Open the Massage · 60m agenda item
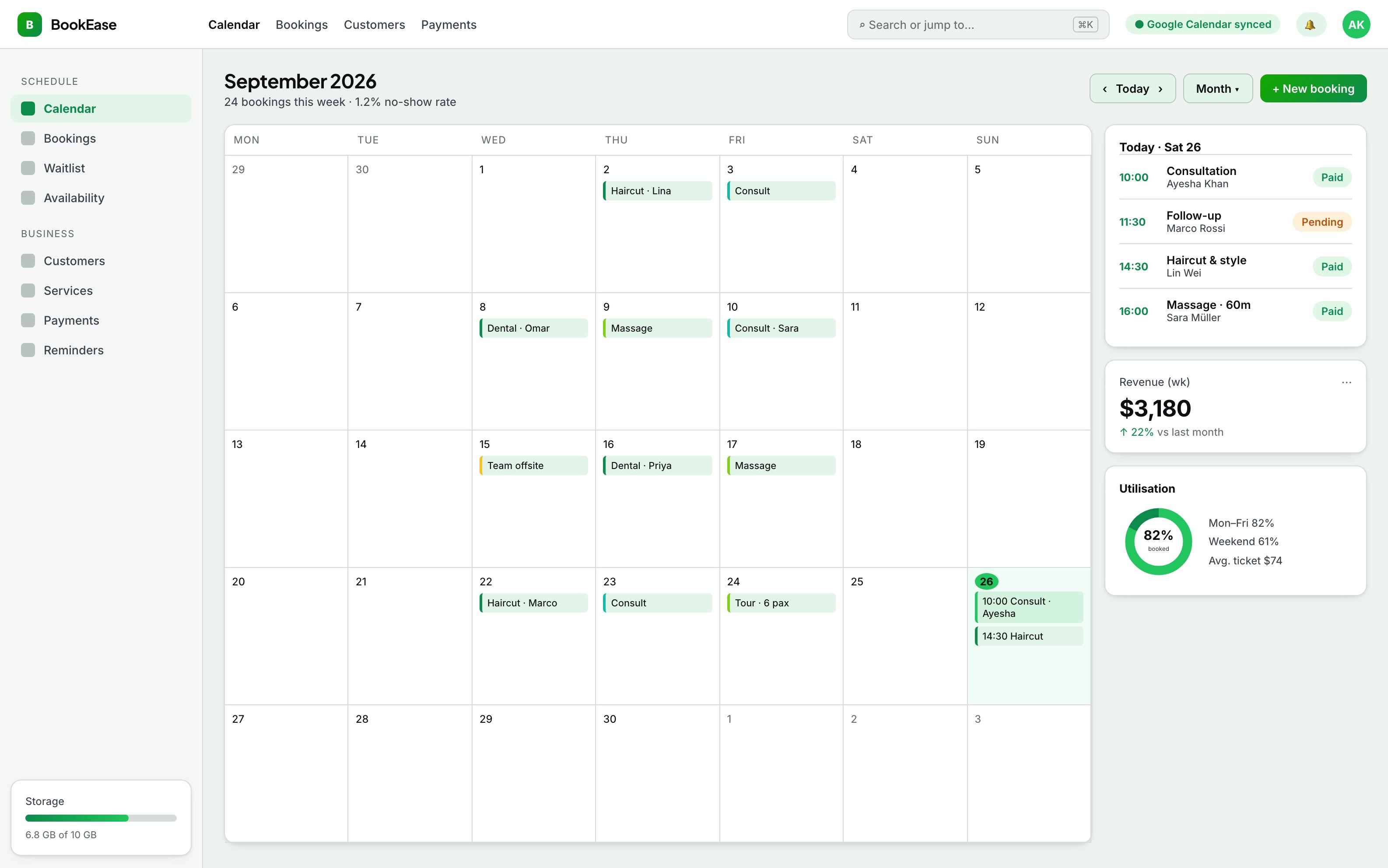 (1235, 311)
